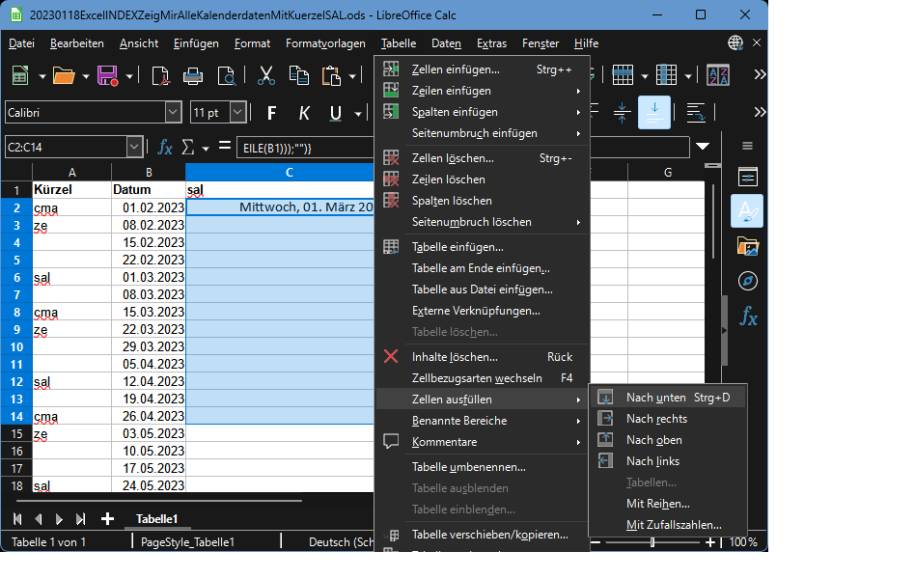Open the font size dropdown
Screen dimensions: 915x579
pos(237,112)
